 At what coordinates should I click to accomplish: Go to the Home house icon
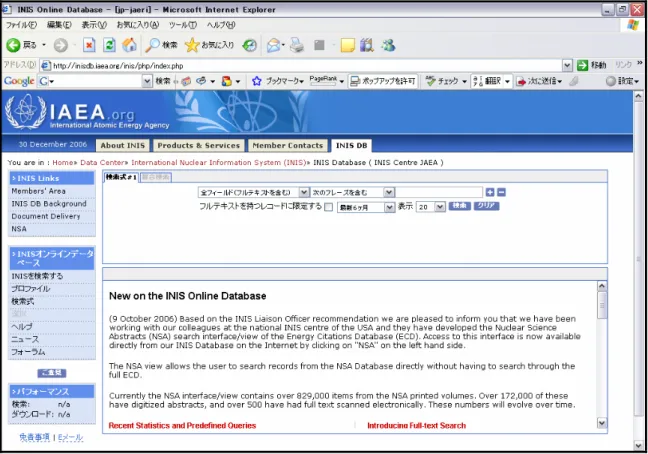(x=129, y=45)
